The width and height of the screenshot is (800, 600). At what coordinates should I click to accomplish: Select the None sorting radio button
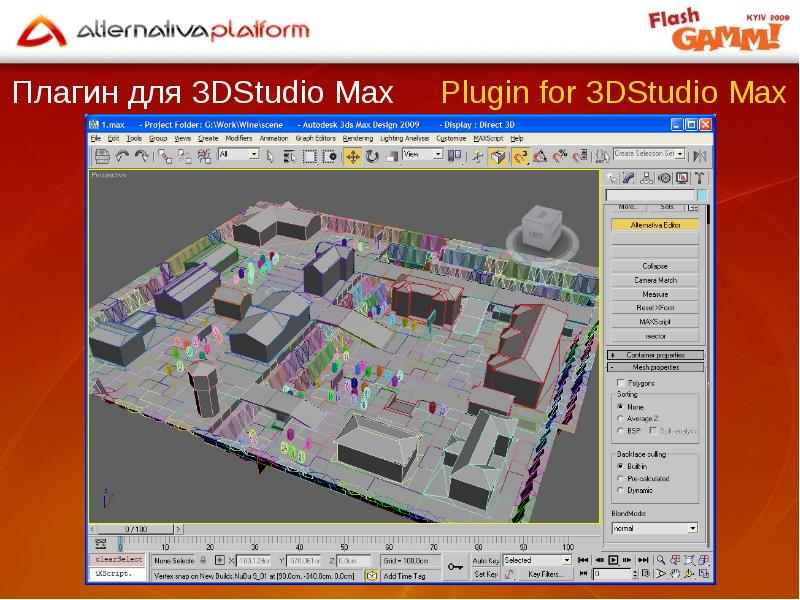(620, 407)
